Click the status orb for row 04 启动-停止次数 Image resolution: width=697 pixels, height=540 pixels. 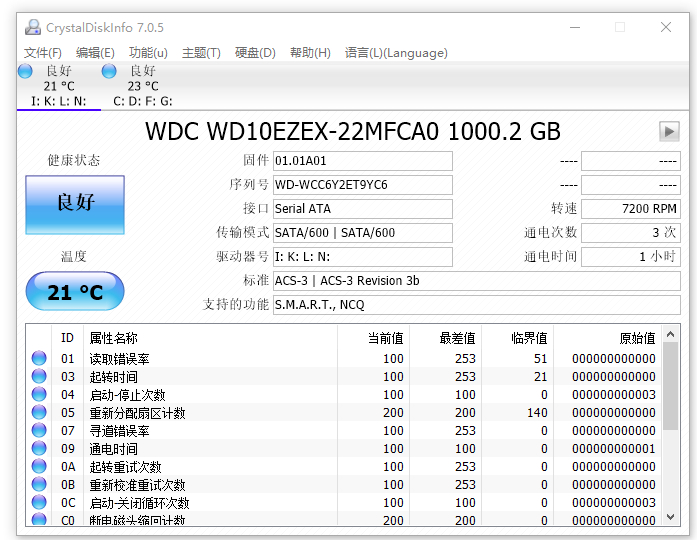point(39,394)
